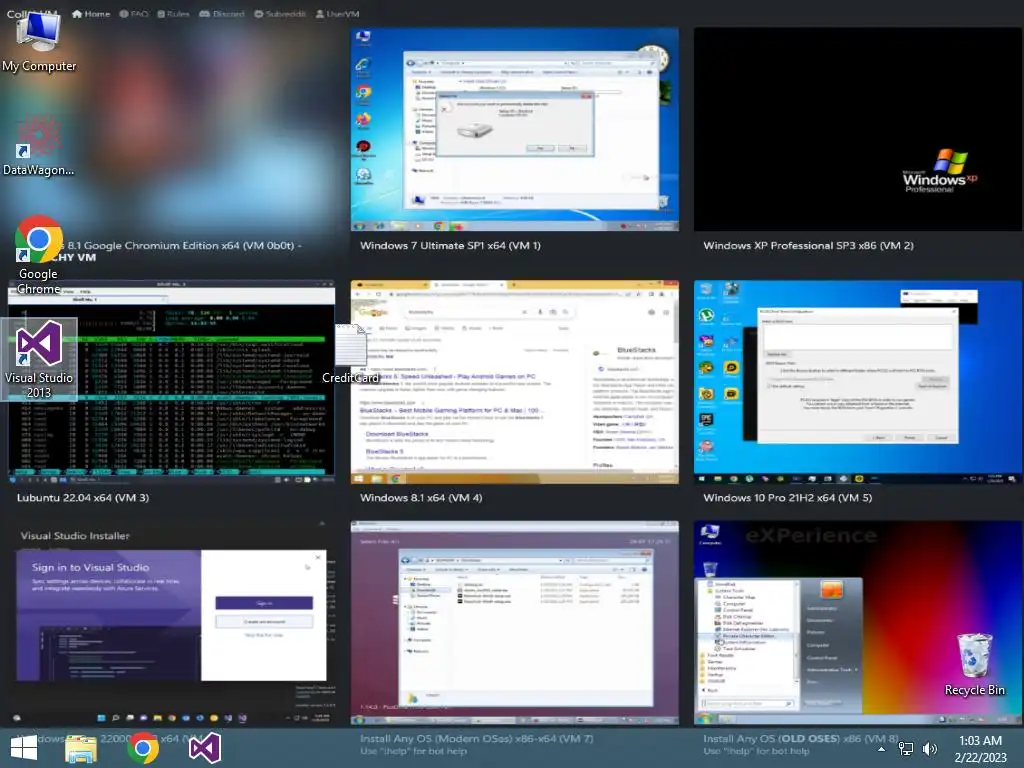Select the Visual Studio 2013 desktop icon

[x=39, y=359]
